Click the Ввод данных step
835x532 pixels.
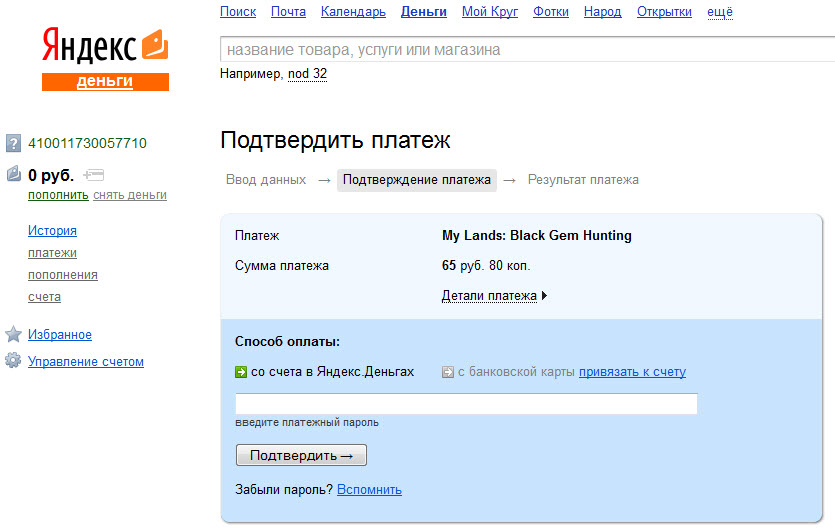[266, 179]
